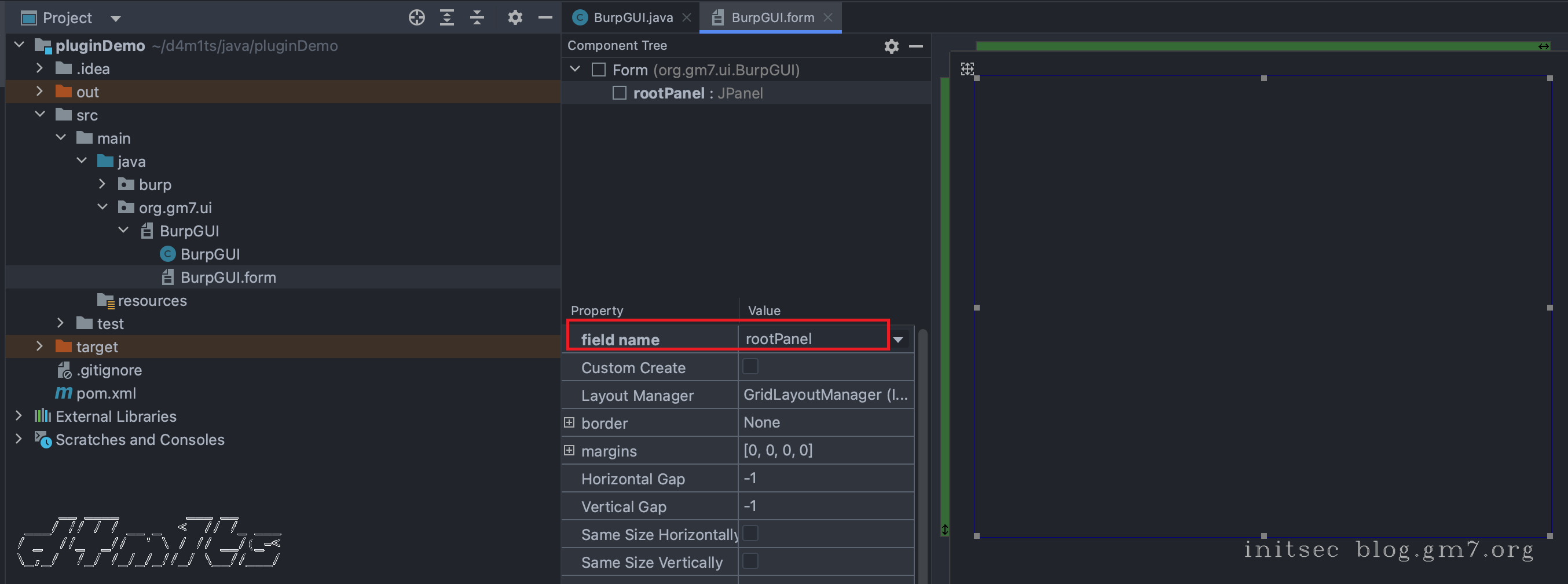Viewport: 1568px width, 584px height.
Task: Enable Same Size Horizontally checkbox
Action: pyautogui.click(x=750, y=534)
